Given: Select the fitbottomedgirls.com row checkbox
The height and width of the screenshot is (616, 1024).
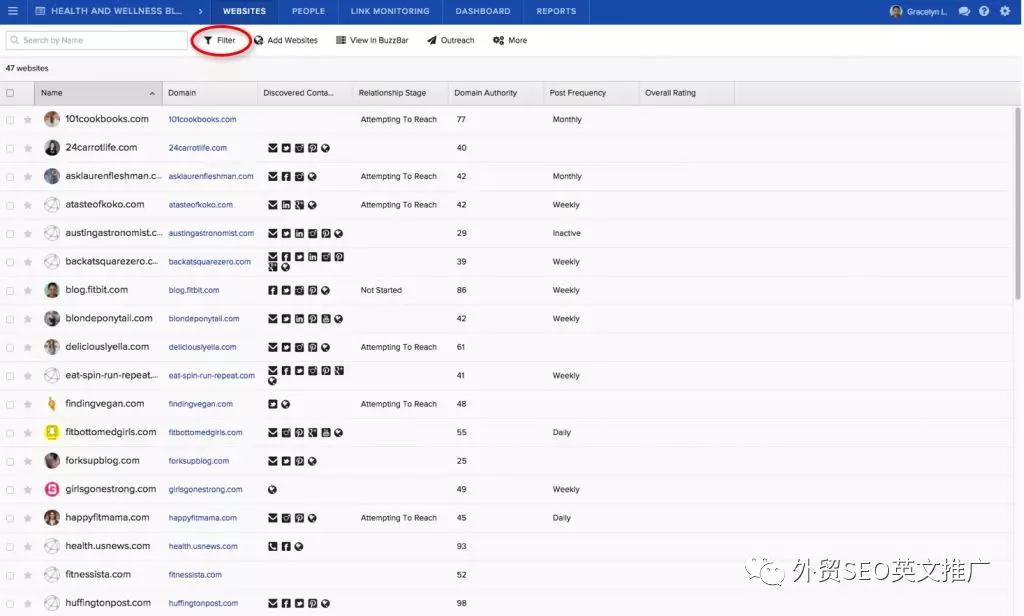Looking at the screenshot, I should 10,433.
